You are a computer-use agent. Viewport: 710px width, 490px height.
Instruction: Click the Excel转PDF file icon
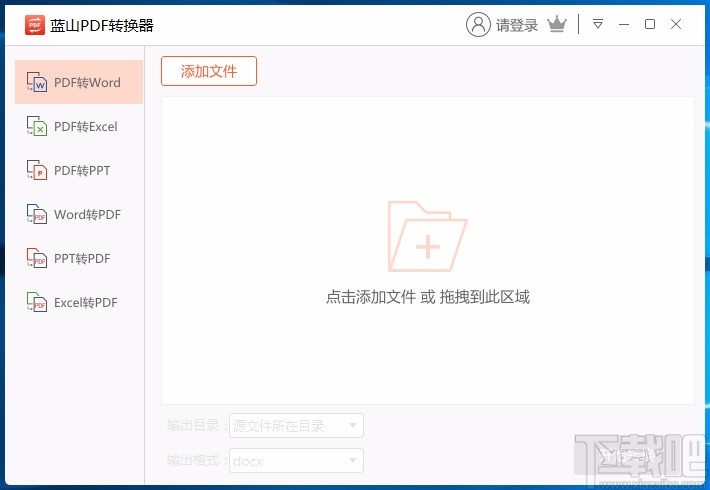(37, 302)
